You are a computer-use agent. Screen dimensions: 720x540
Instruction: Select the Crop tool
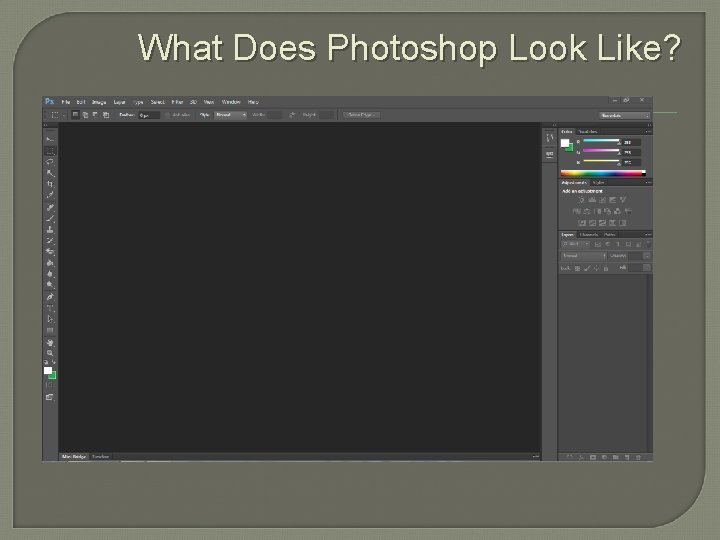pyautogui.click(x=50, y=184)
